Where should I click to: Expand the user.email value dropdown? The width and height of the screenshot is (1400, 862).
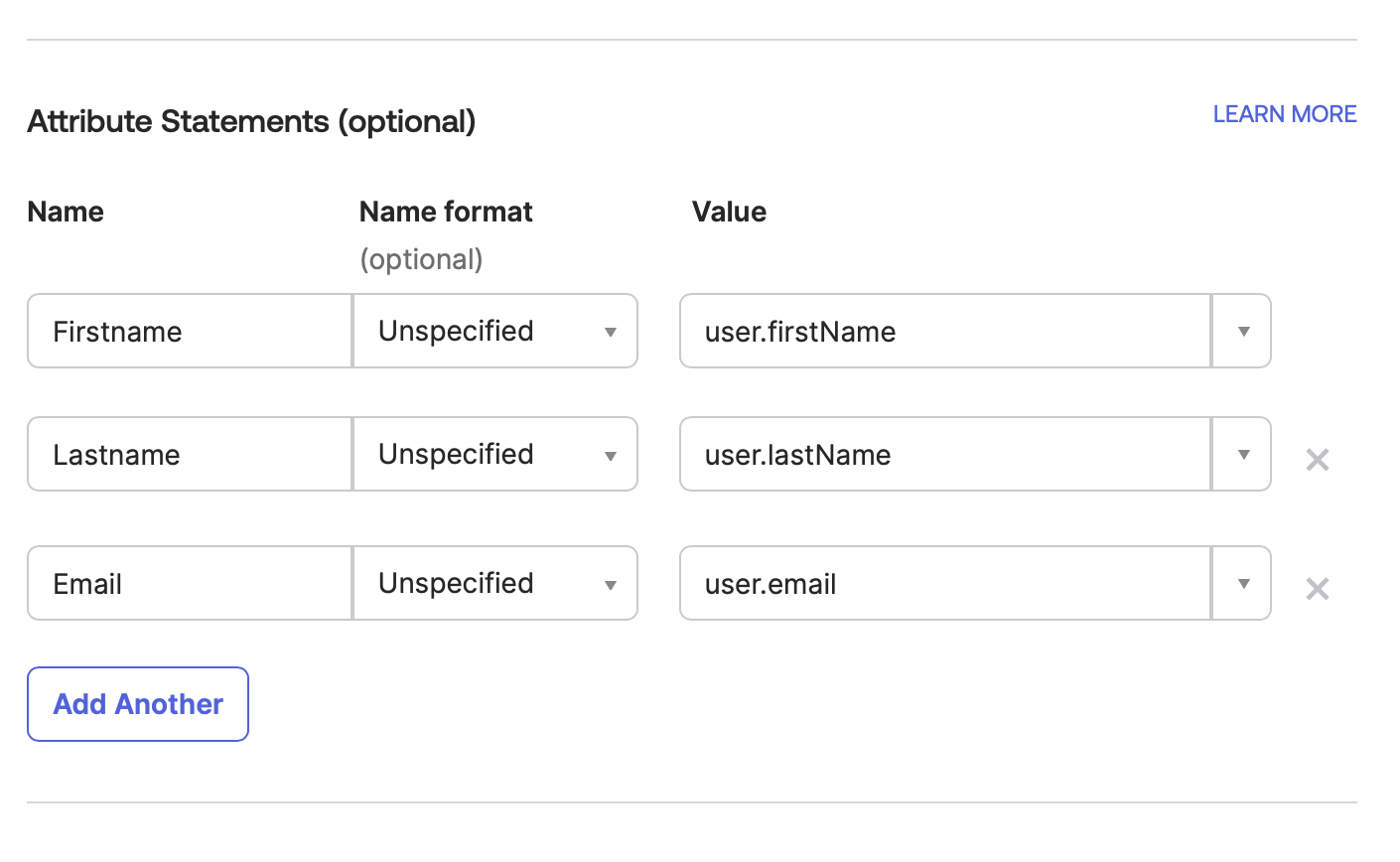coord(1241,583)
